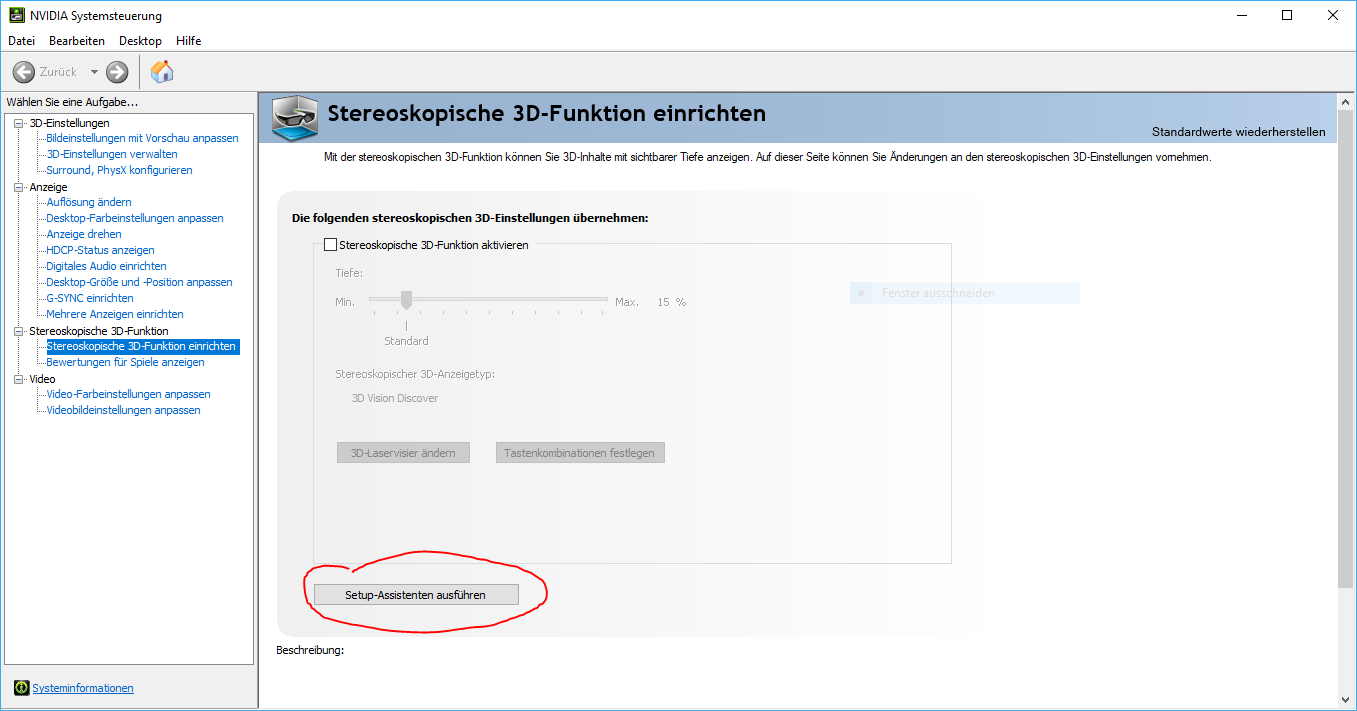Click Setup-Assistenten ausführen button
Viewport: 1357px width, 711px height.
tap(417, 595)
